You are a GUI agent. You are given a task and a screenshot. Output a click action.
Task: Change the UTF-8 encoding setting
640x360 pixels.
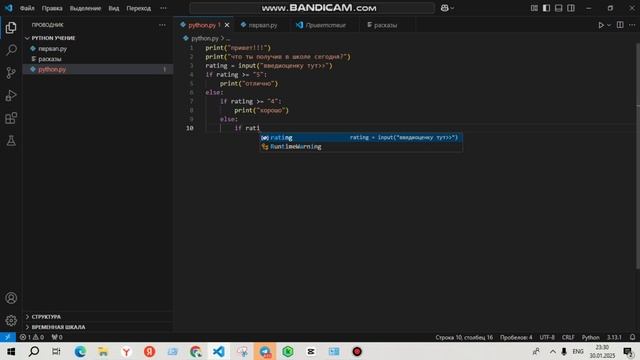point(547,338)
